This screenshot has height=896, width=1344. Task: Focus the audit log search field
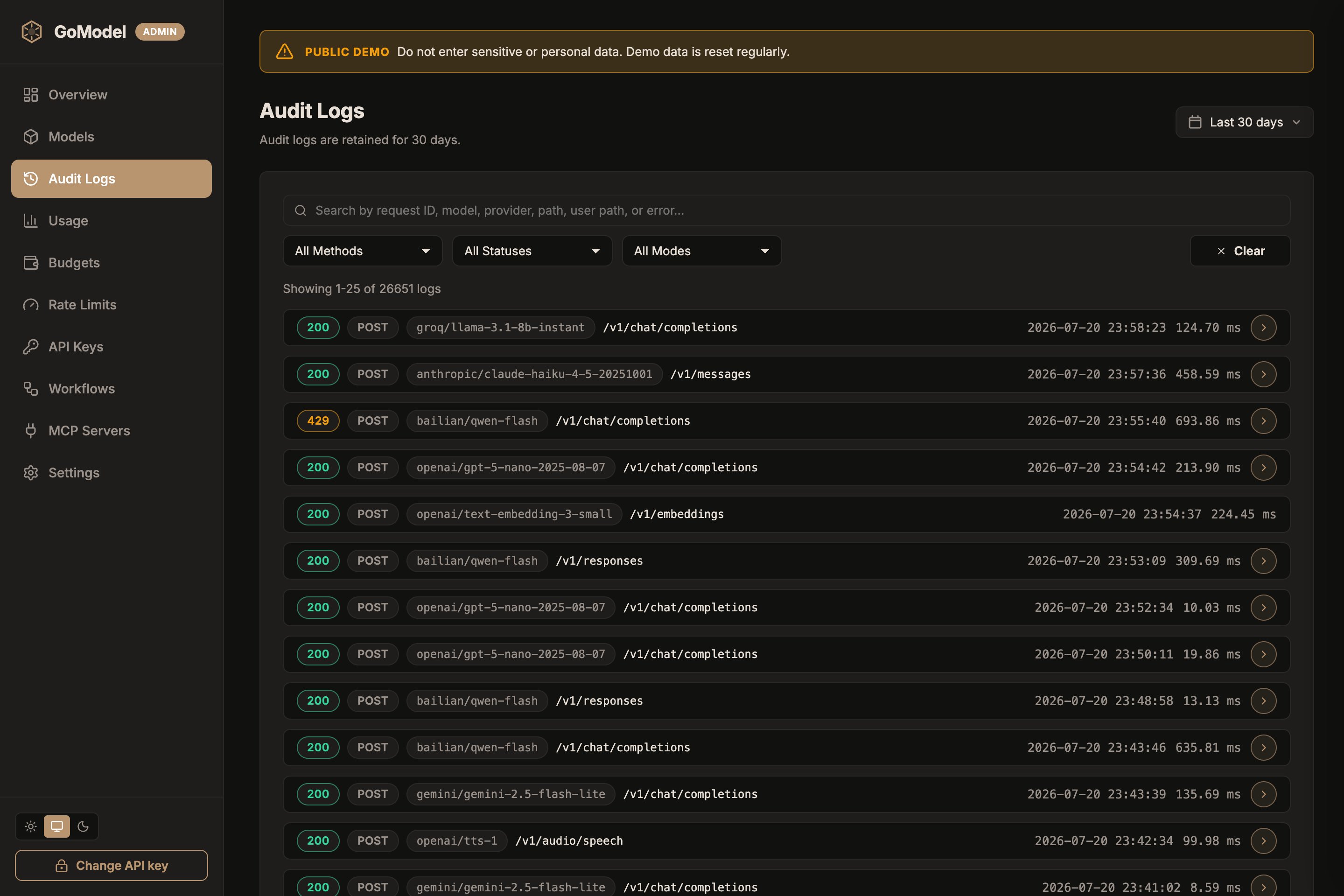click(x=786, y=210)
